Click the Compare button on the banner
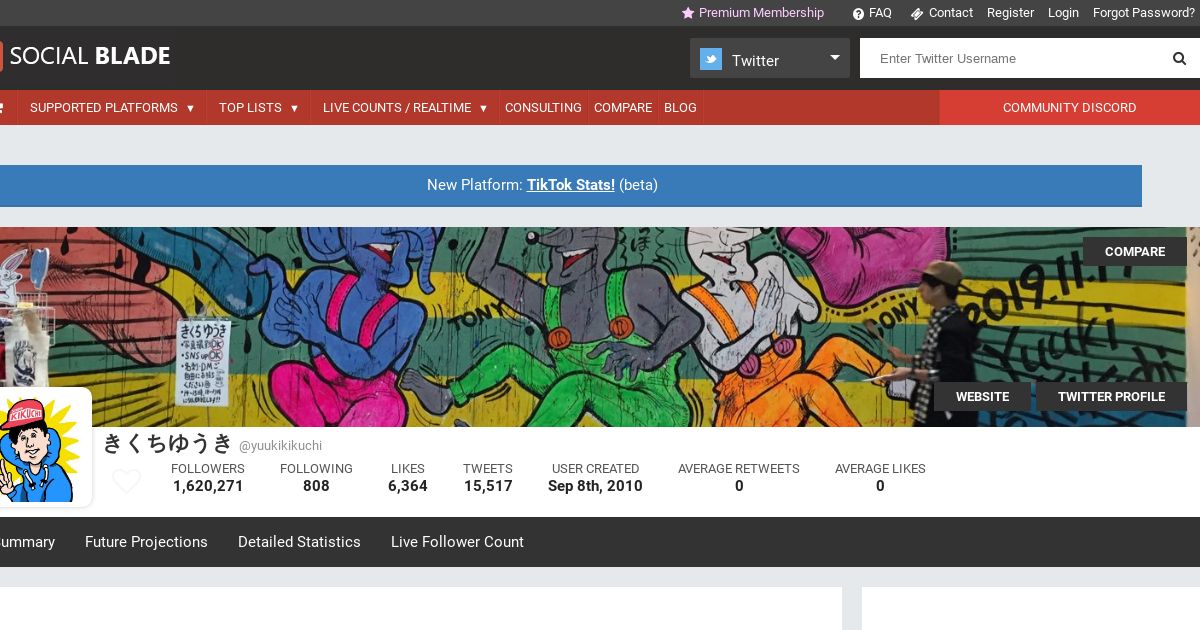 pos(1135,252)
